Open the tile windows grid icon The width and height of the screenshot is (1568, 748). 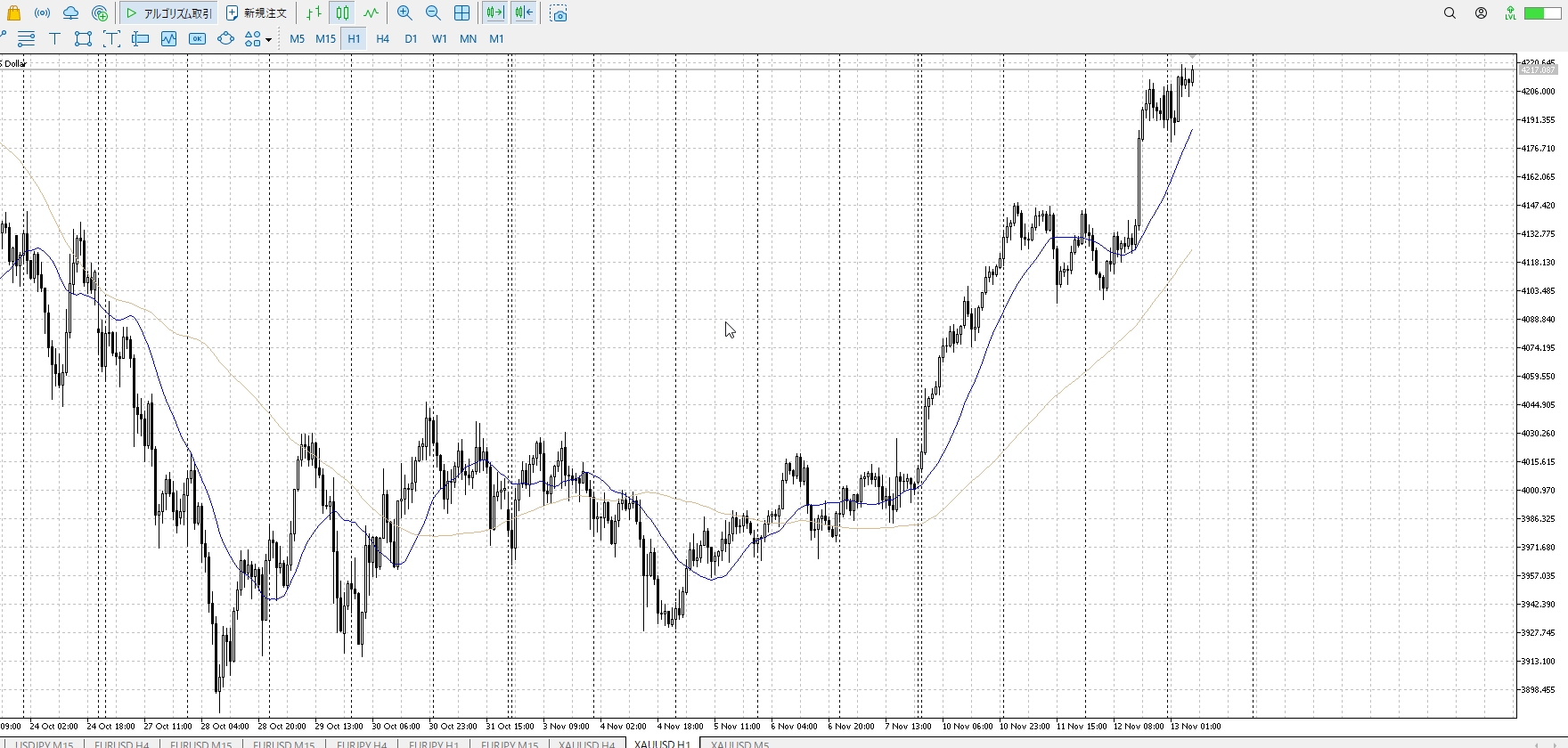pyautogui.click(x=461, y=13)
